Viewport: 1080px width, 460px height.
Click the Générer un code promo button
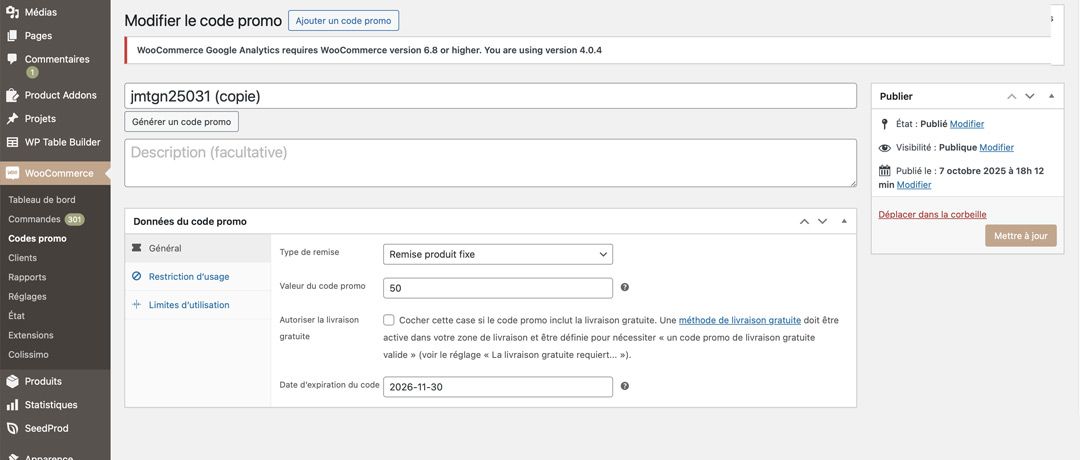tap(181, 122)
